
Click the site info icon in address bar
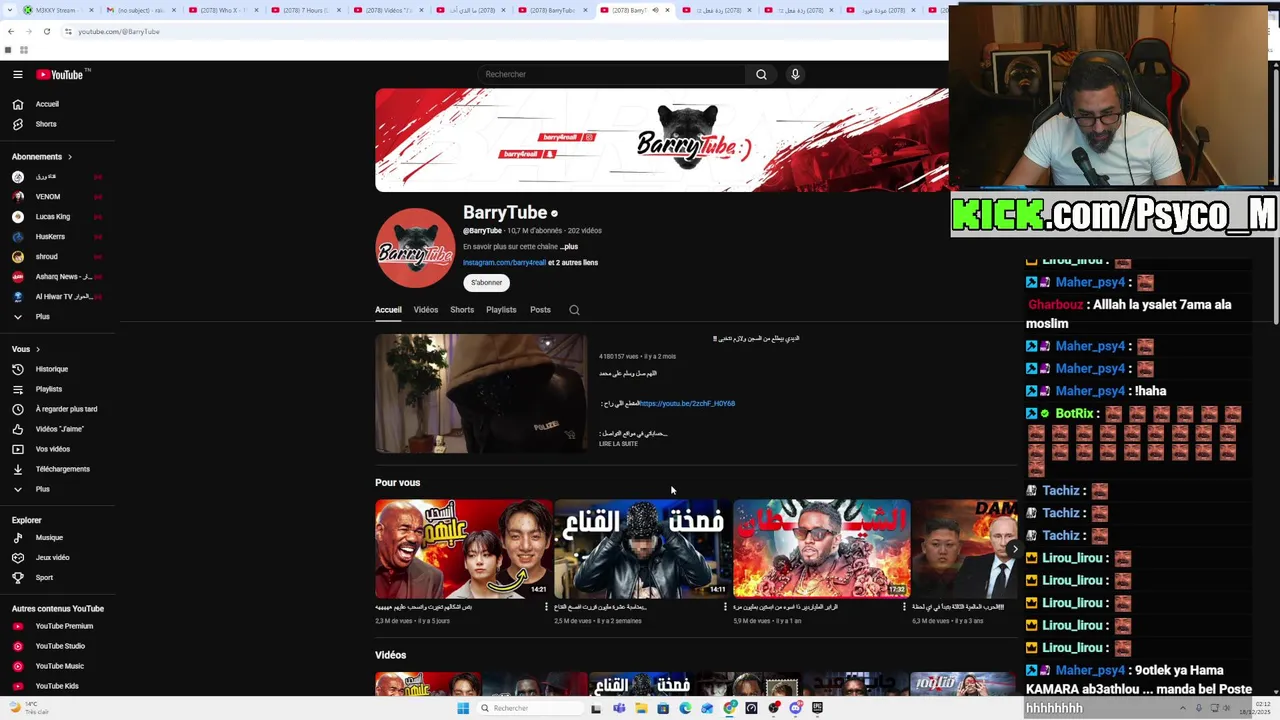[68, 32]
